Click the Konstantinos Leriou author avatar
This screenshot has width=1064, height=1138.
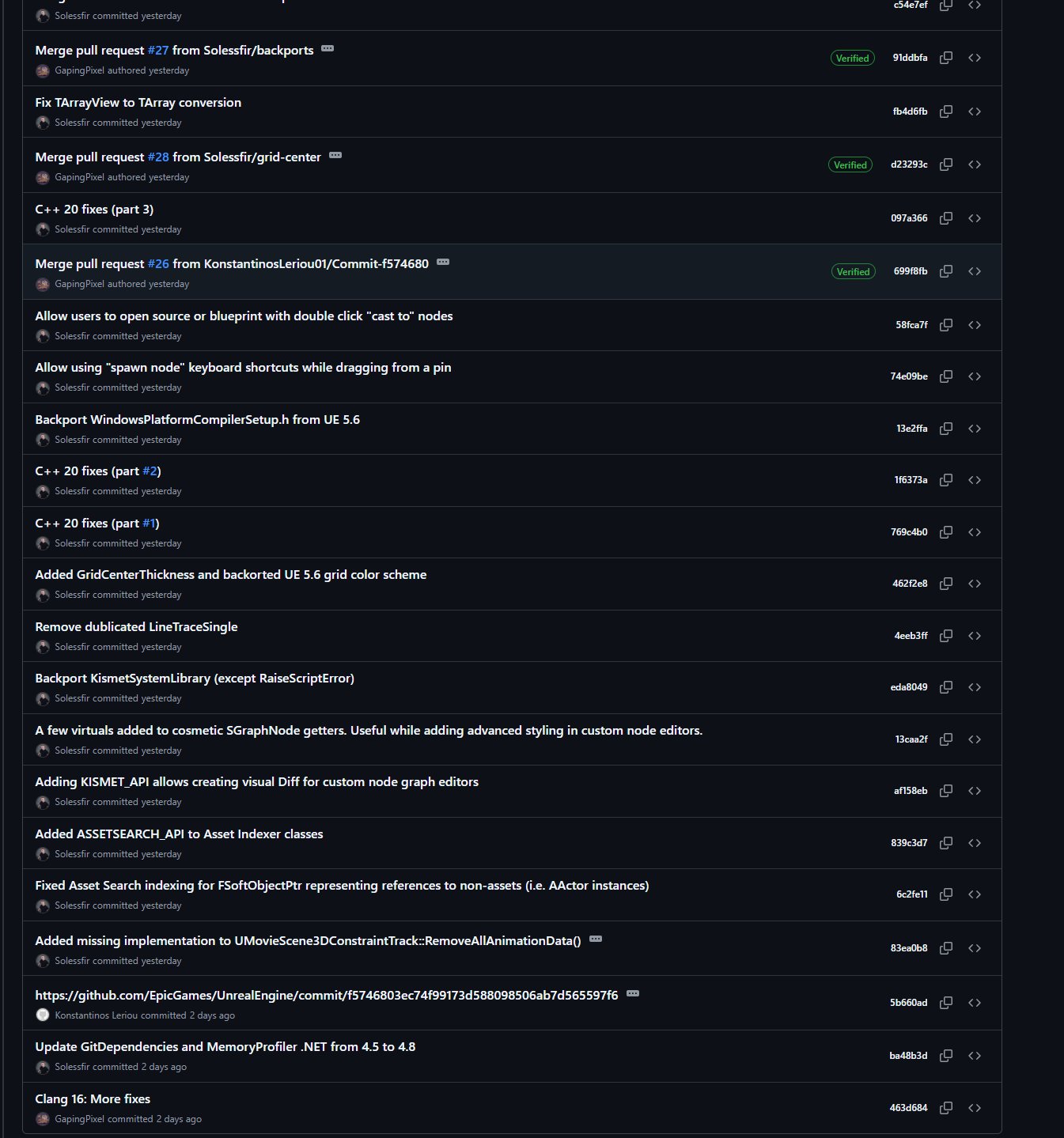tap(43, 1015)
